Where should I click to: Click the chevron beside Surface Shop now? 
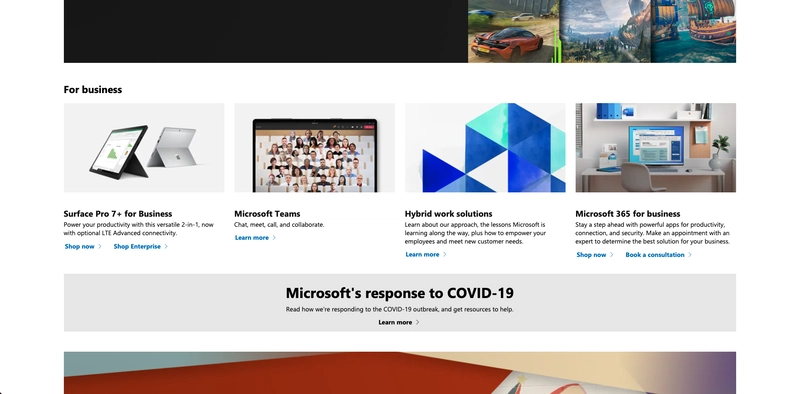click(99, 247)
